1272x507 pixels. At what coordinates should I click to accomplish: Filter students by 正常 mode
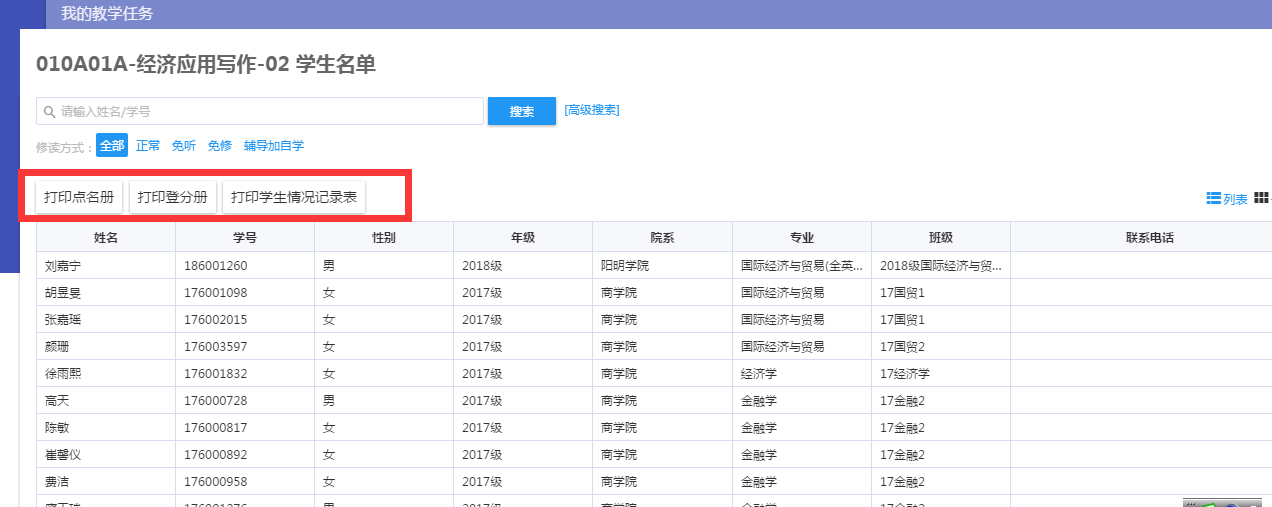coord(148,146)
